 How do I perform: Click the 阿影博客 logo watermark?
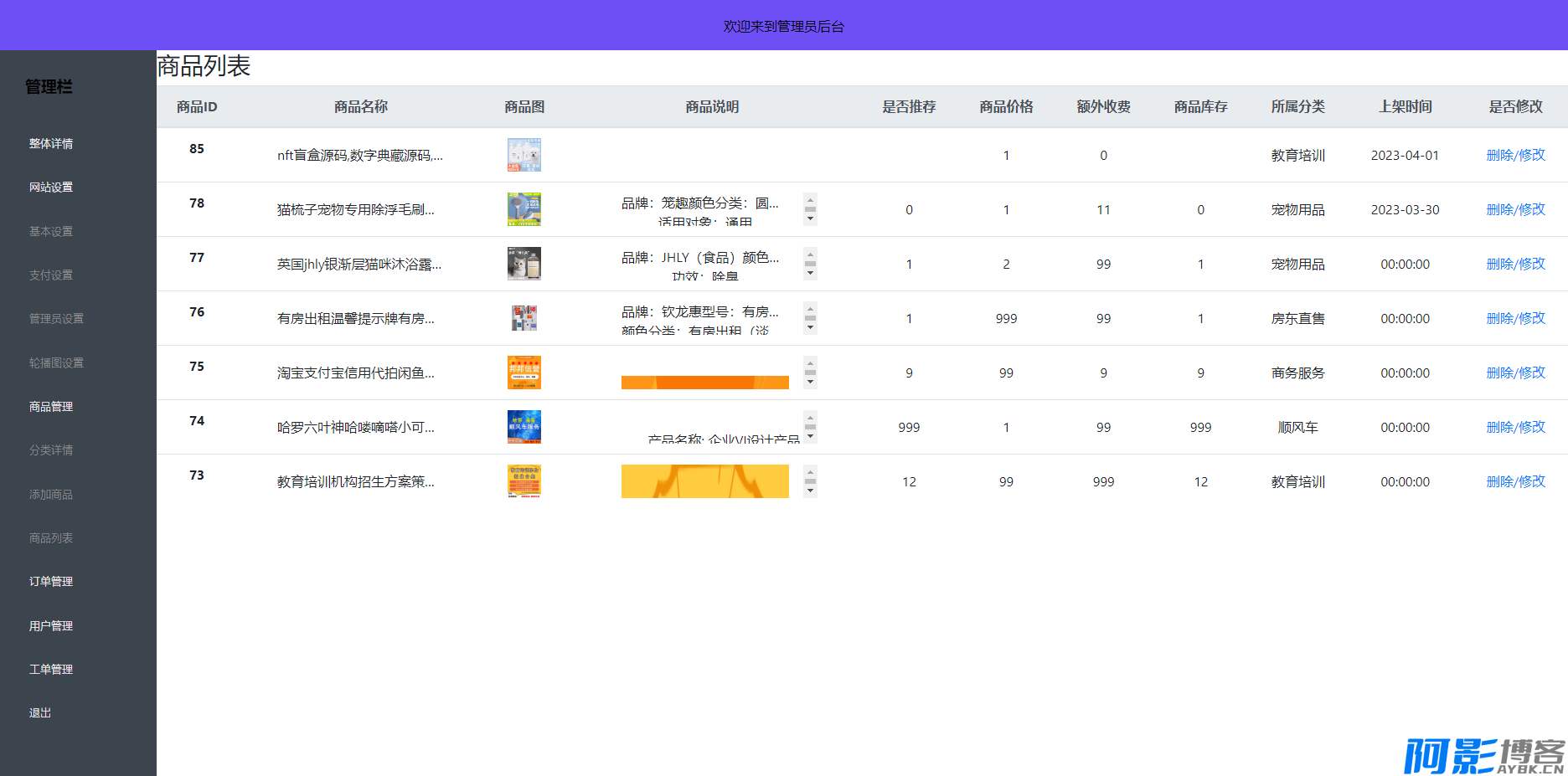[1483, 756]
